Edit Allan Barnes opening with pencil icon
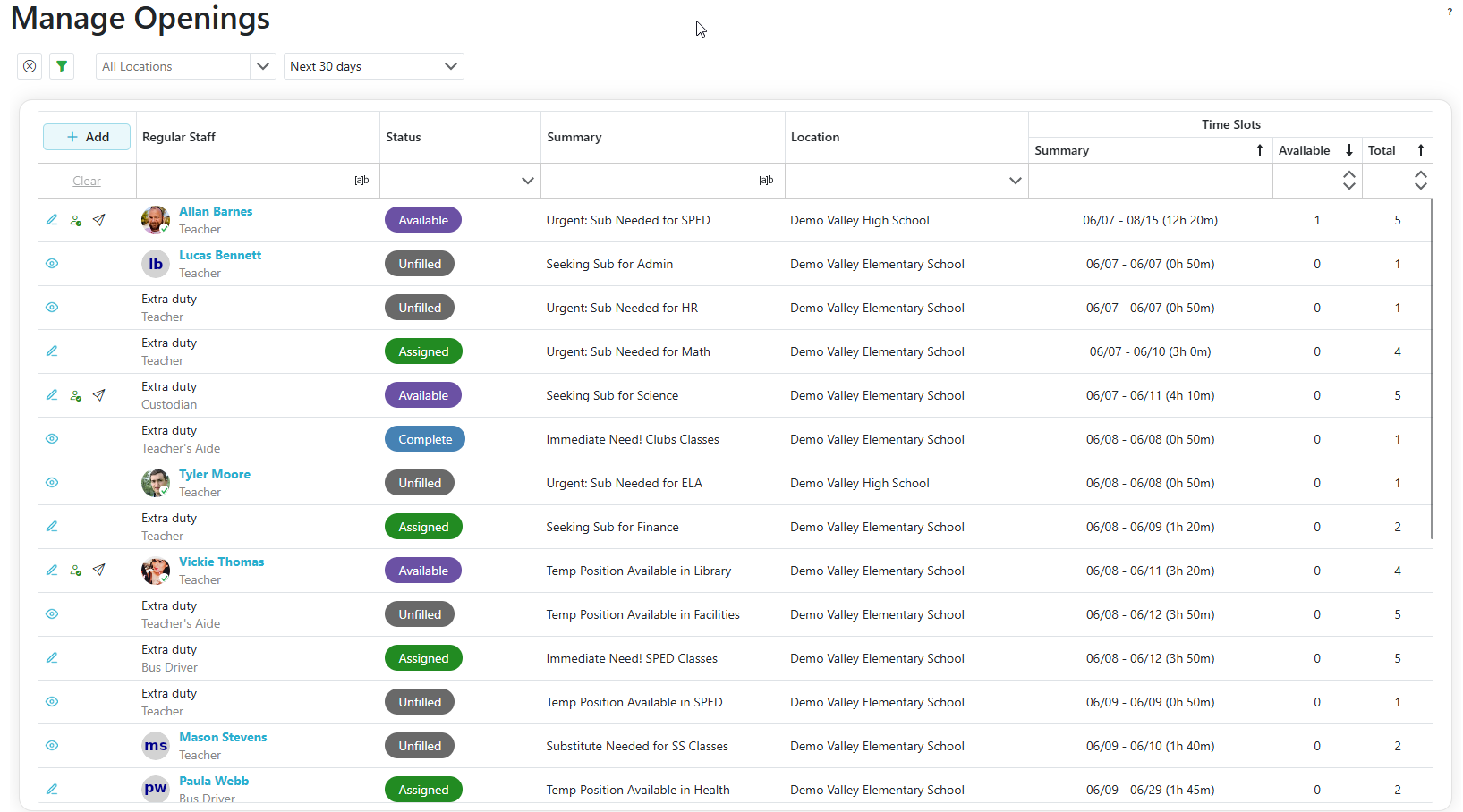Image resolution: width=1463 pixels, height=812 pixels. pos(52,220)
